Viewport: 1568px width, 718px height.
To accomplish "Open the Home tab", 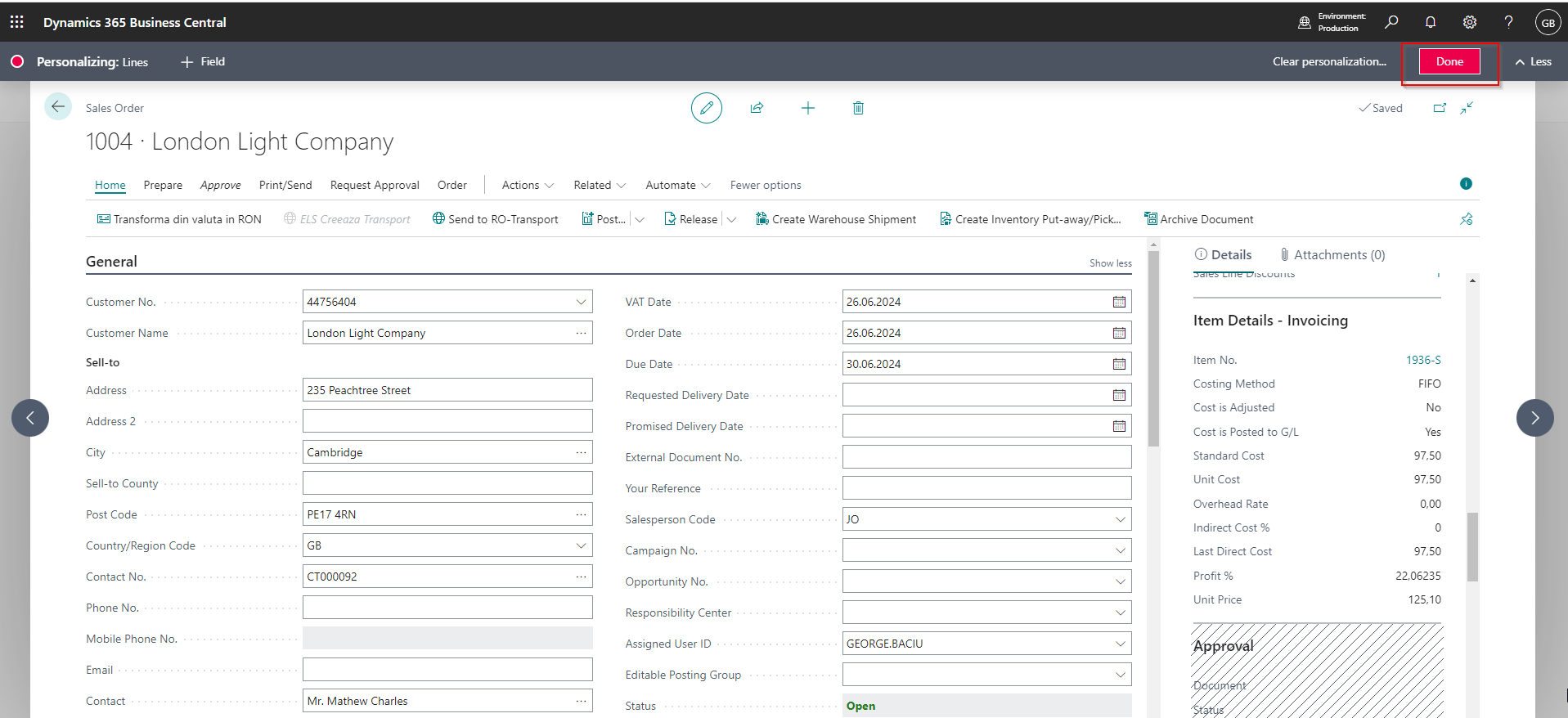I will click(110, 185).
